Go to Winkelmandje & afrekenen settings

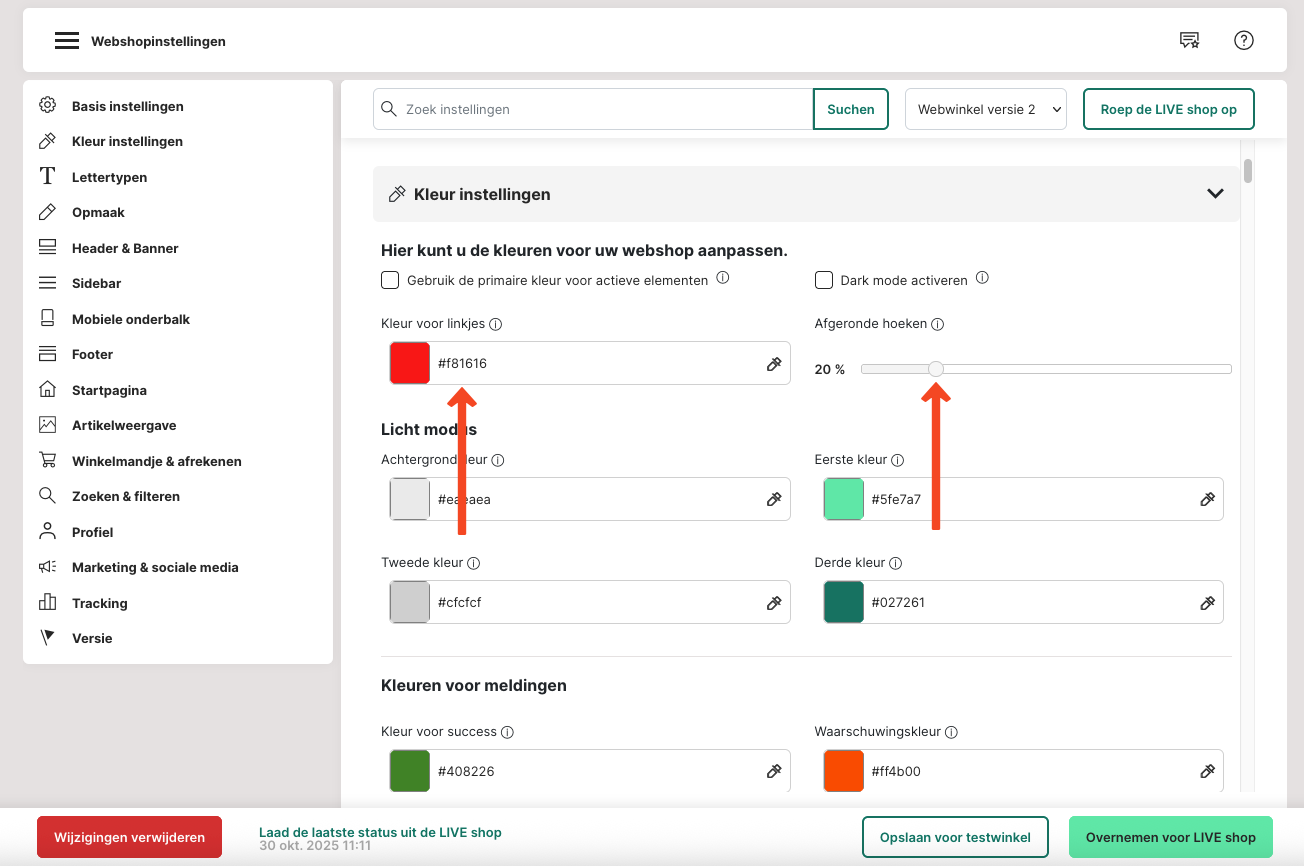click(x=156, y=461)
